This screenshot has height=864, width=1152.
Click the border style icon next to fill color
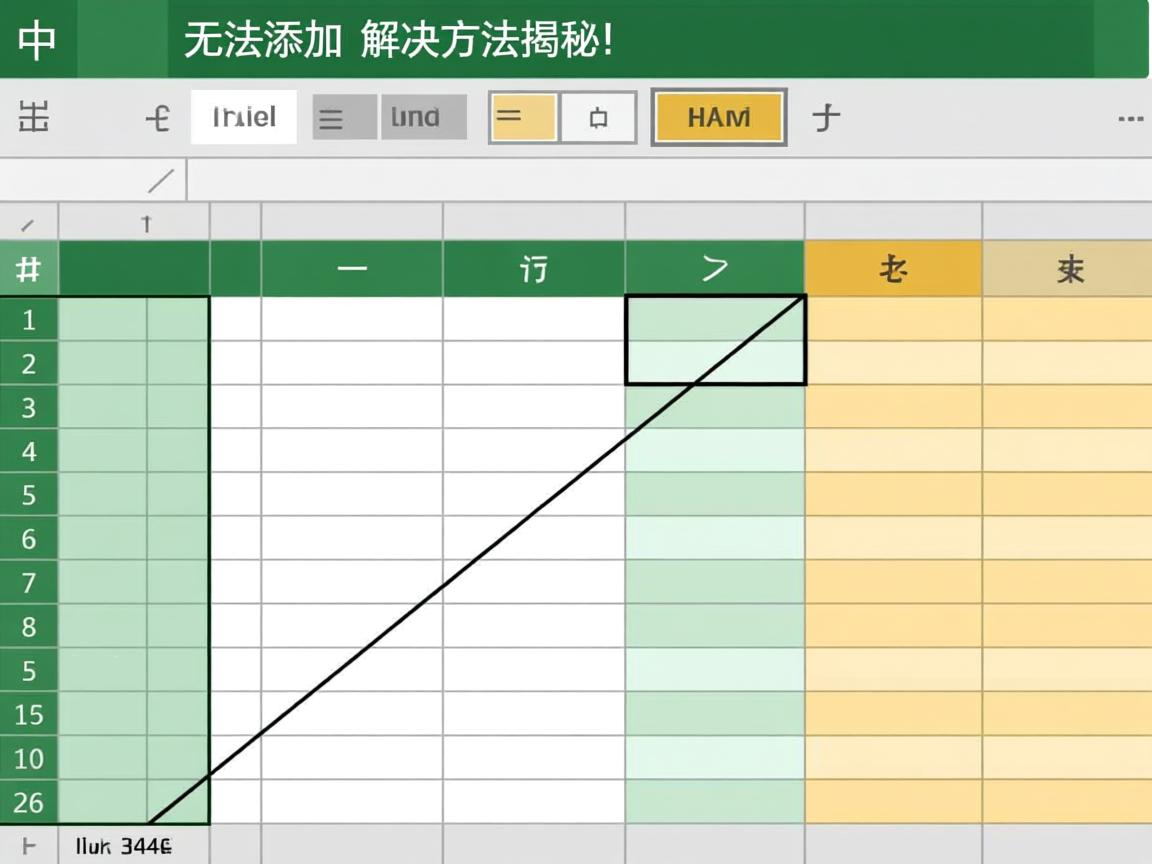[597, 117]
